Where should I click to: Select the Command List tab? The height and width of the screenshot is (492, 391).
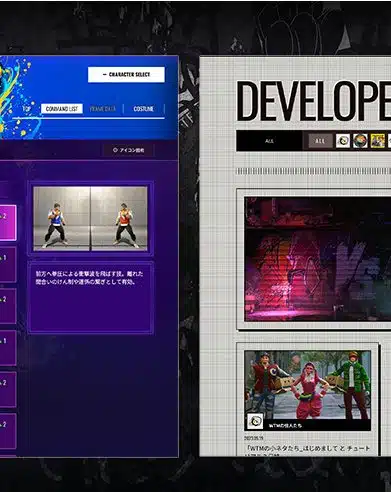[x=62, y=109]
